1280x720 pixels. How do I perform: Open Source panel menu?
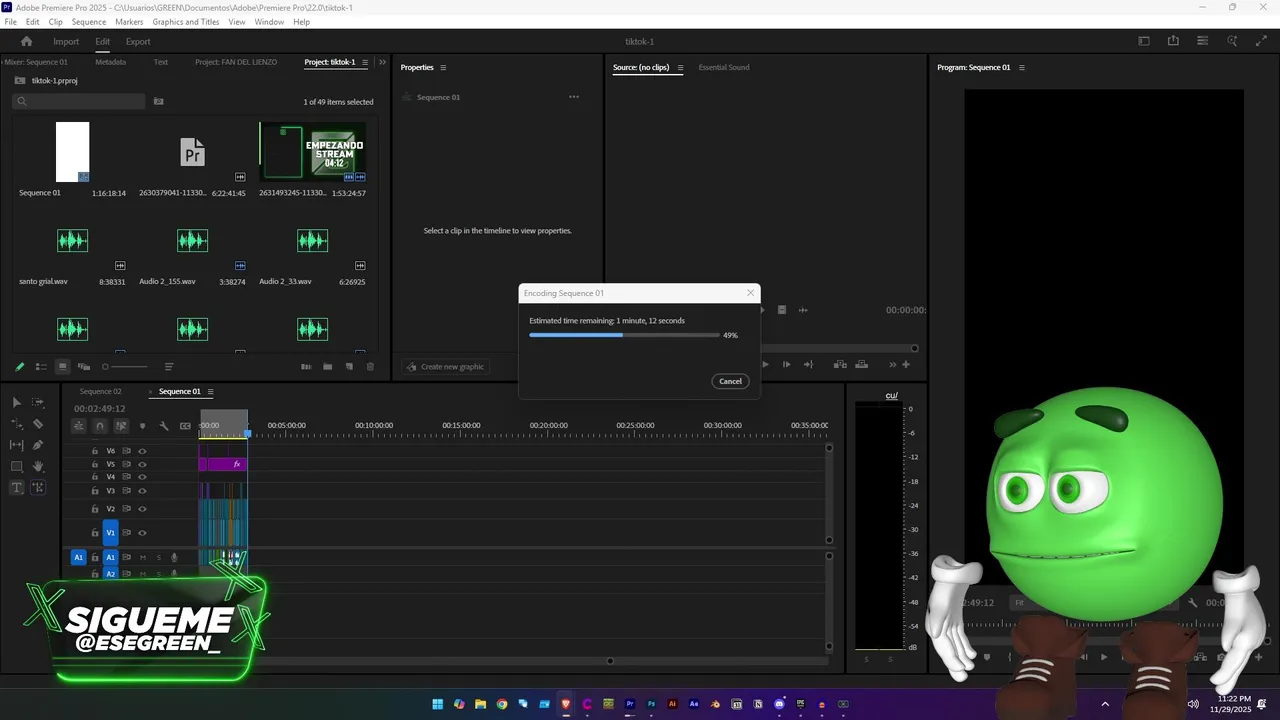pyautogui.click(x=680, y=68)
